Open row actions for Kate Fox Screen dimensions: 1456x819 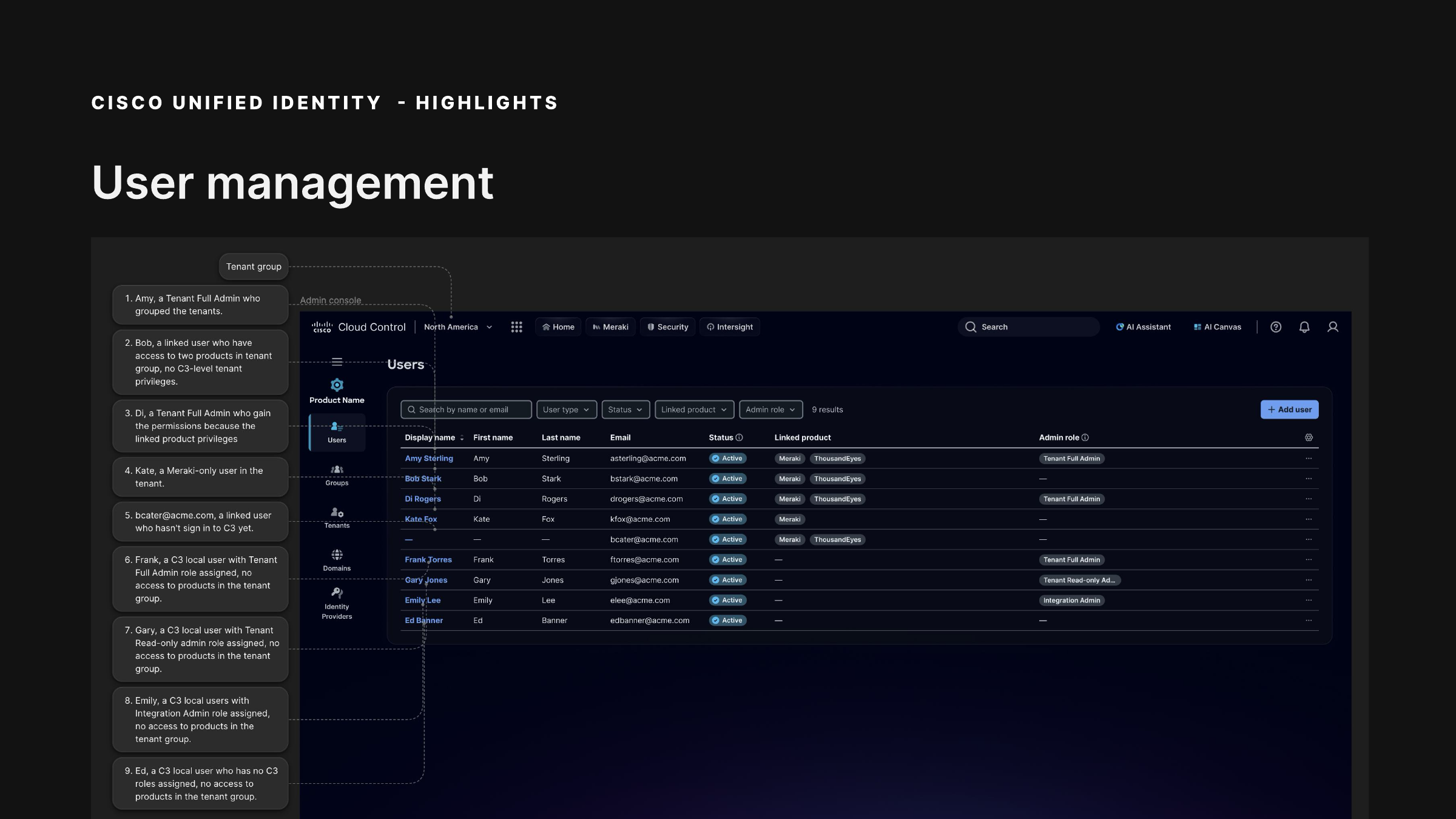(1309, 519)
